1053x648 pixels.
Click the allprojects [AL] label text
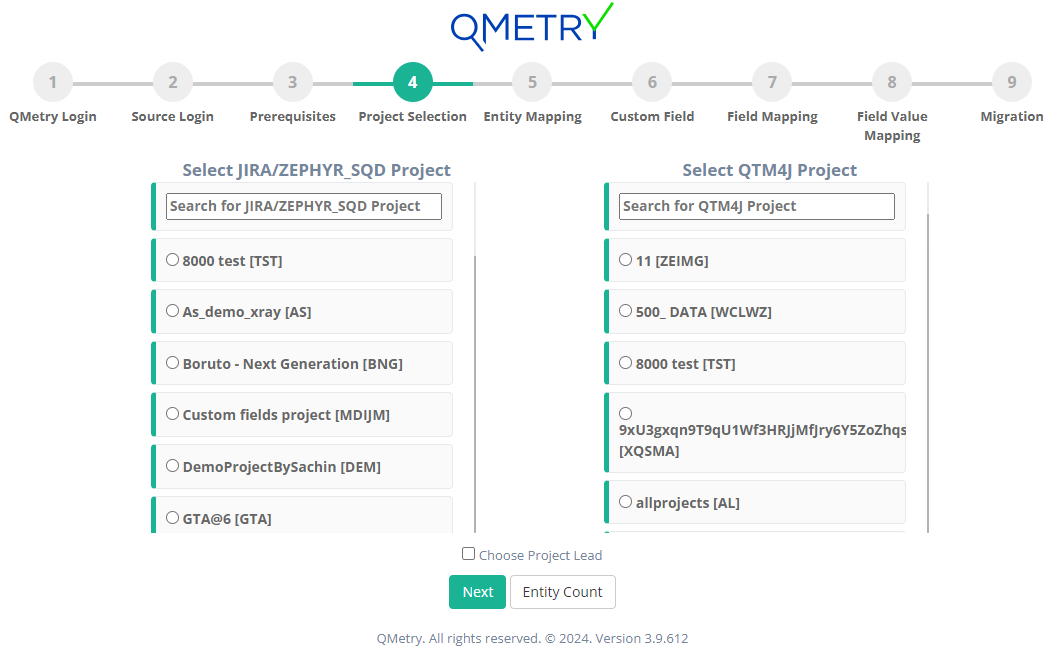pos(688,503)
